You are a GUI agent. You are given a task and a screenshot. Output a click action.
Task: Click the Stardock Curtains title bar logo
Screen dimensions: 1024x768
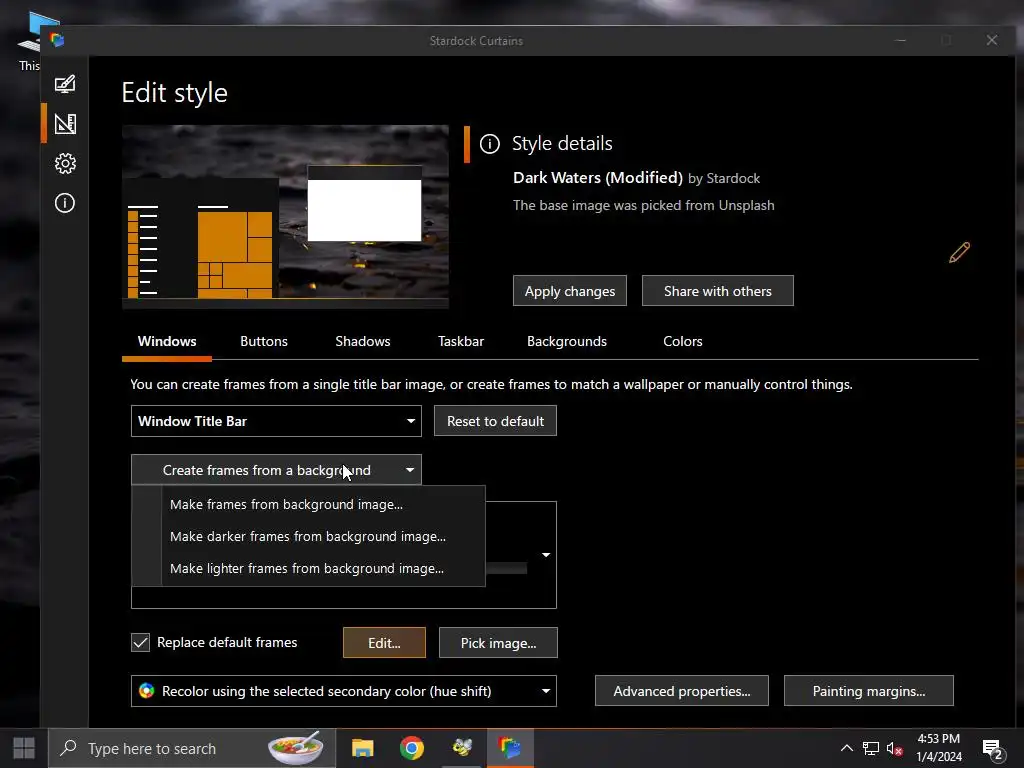tap(57, 40)
